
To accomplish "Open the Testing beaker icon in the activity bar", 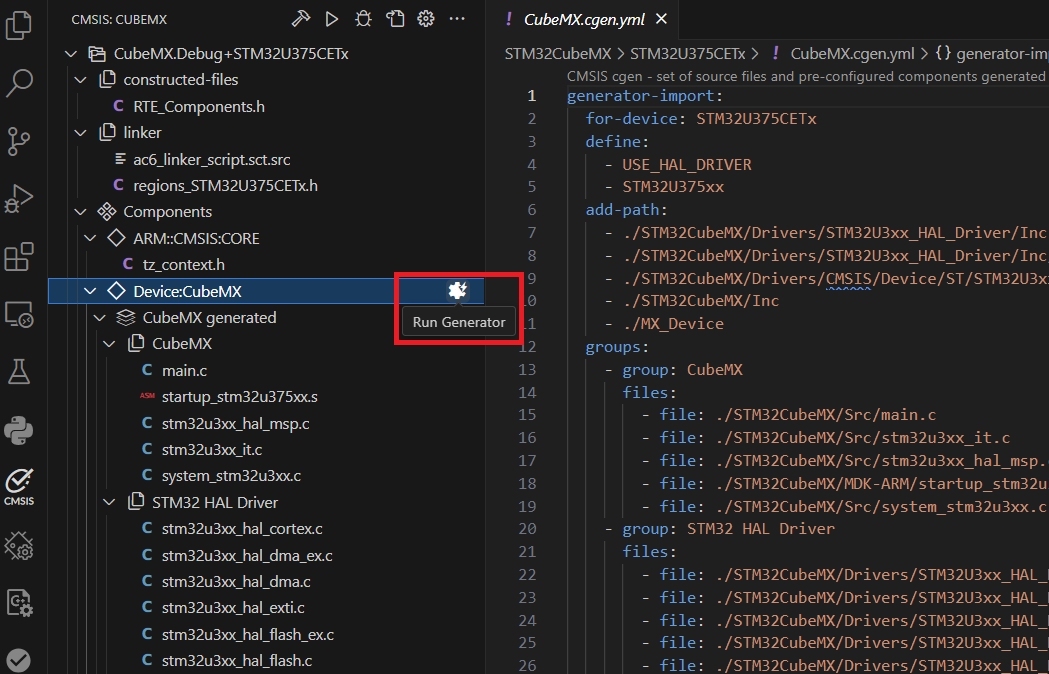I will pyautogui.click(x=20, y=372).
